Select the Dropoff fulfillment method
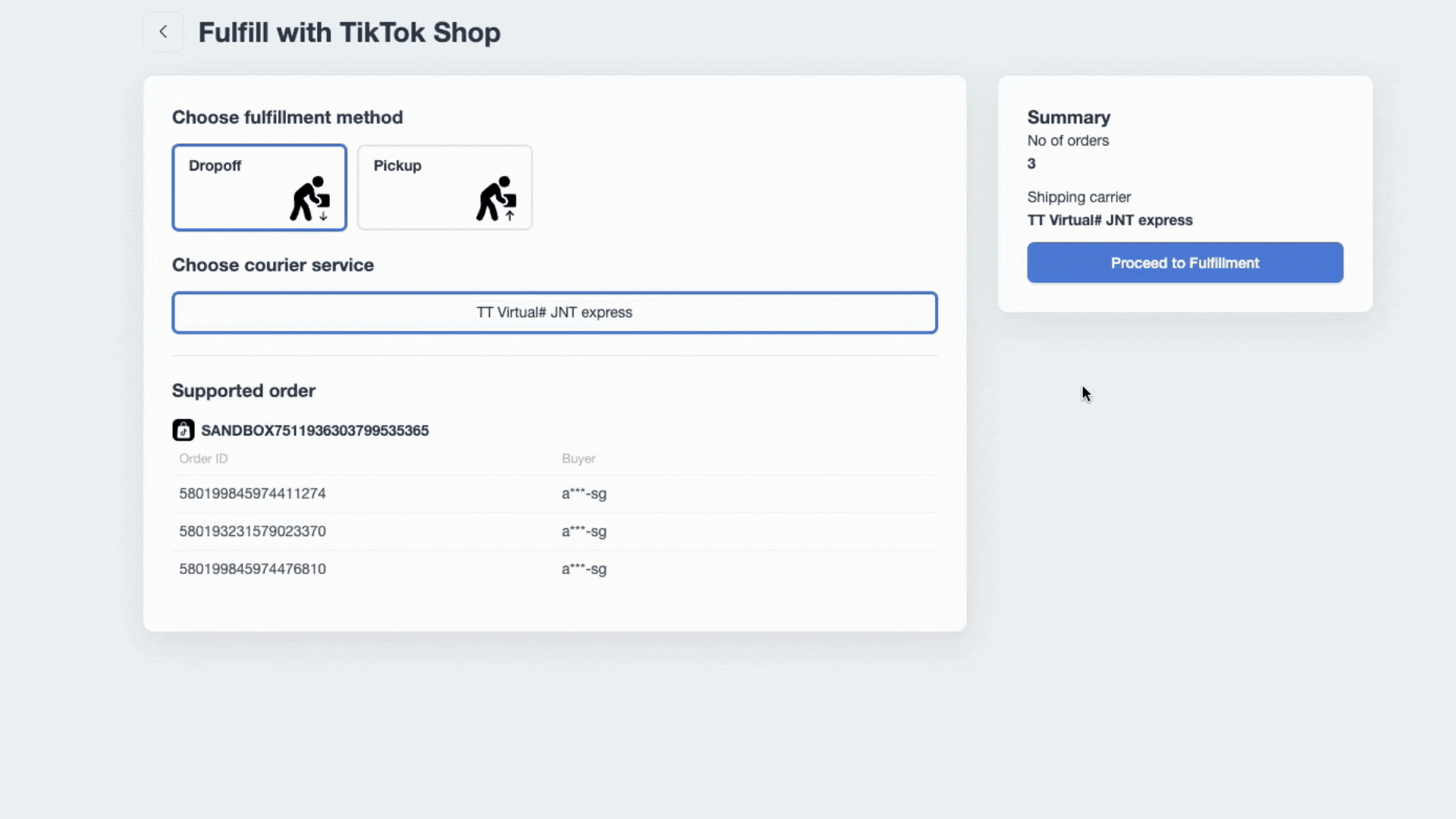Image resolution: width=1456 pixels, height=819 pixels. click(x=259, y=187)
